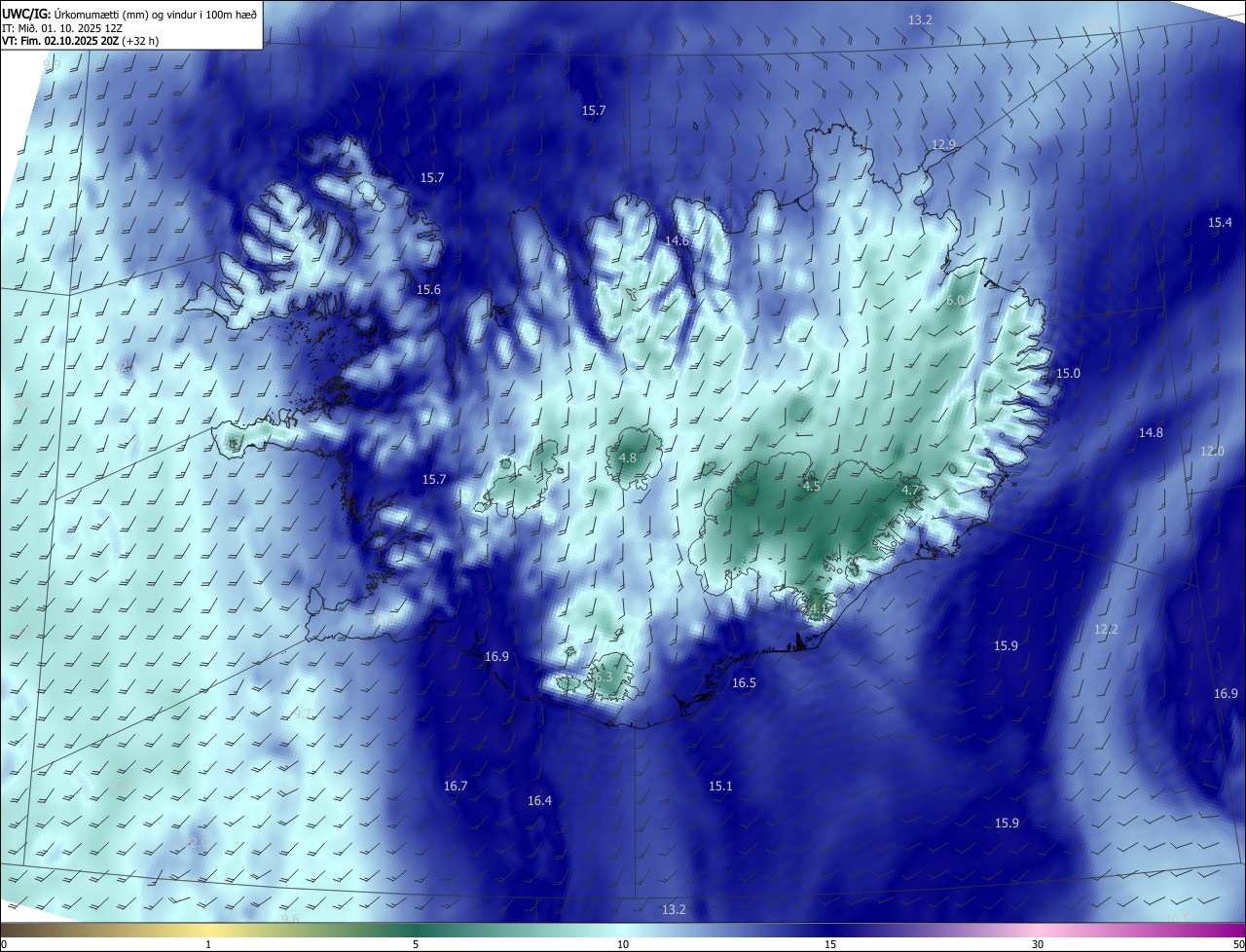Click the 4.5 value label
This screenshot has height=952, width=1246.
coord(811,486)
